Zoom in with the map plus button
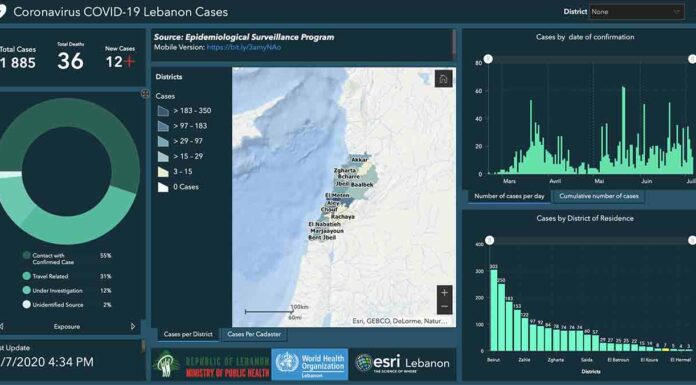This screenshot has width=696, height=385. (x=444, y=293)
